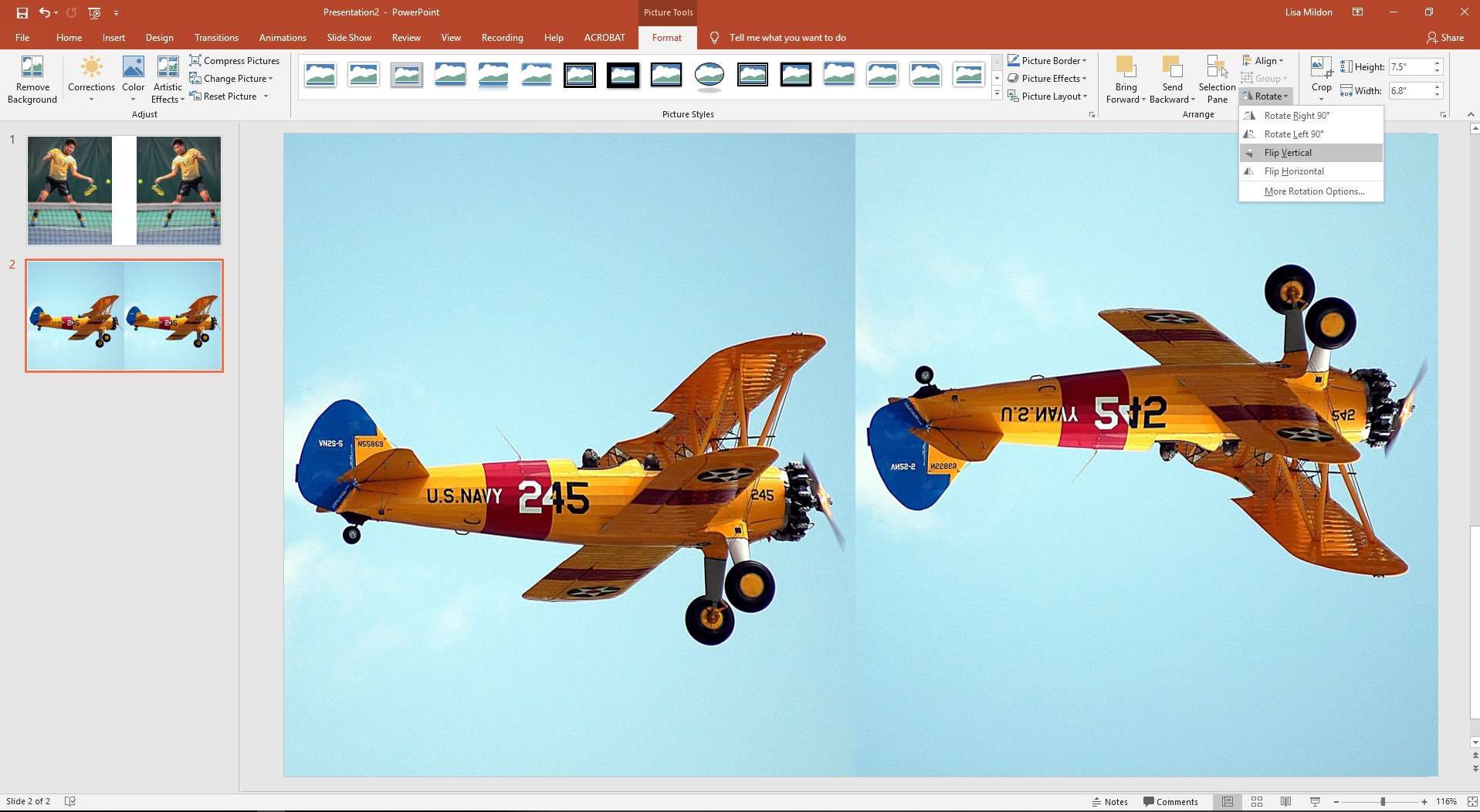The height and width of the screenshot is (812, 1480).
Task: Click Fit slide to current window icon
Action: (1472, 802)
